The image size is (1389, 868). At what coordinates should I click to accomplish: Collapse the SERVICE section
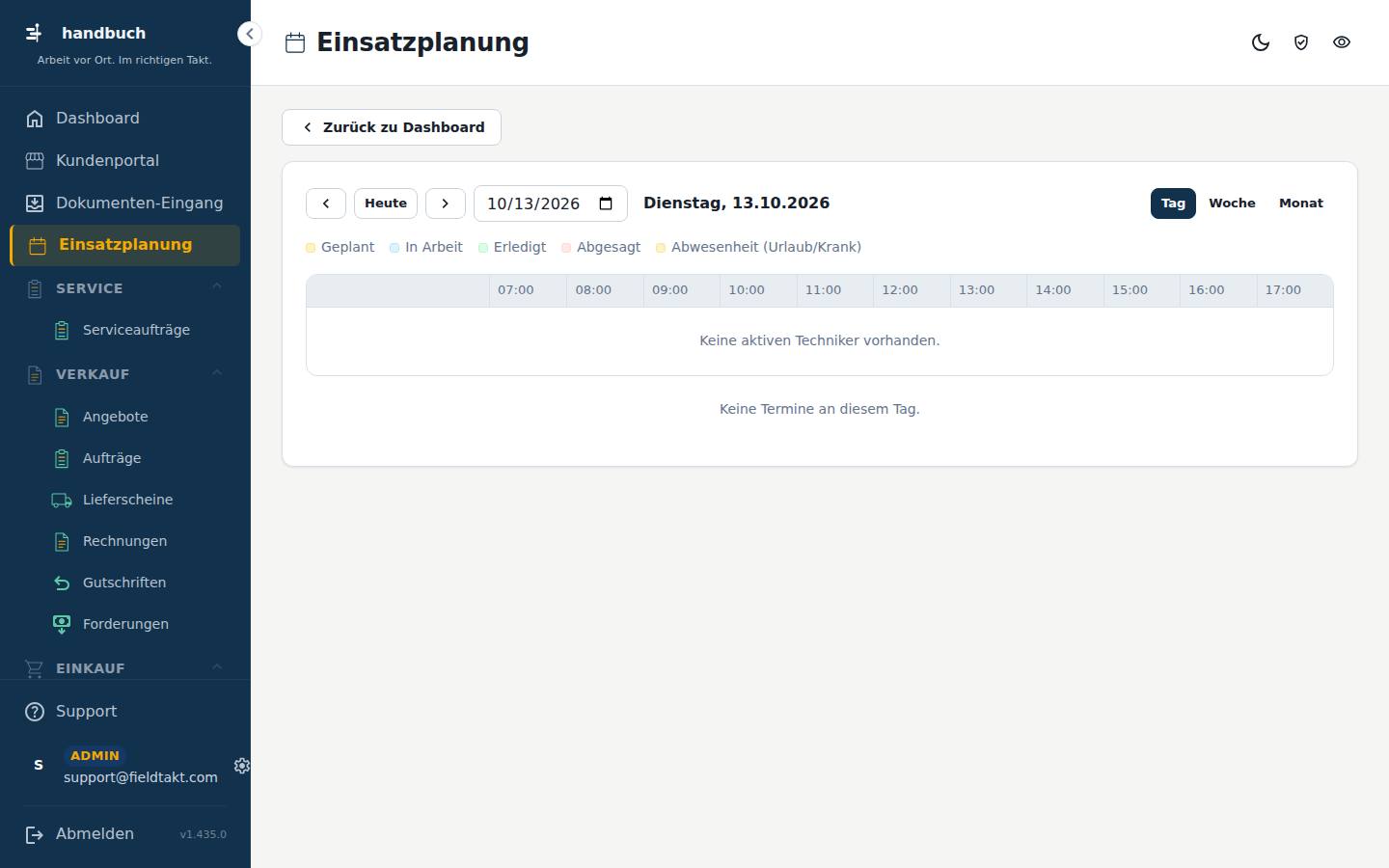click(124, 288)
